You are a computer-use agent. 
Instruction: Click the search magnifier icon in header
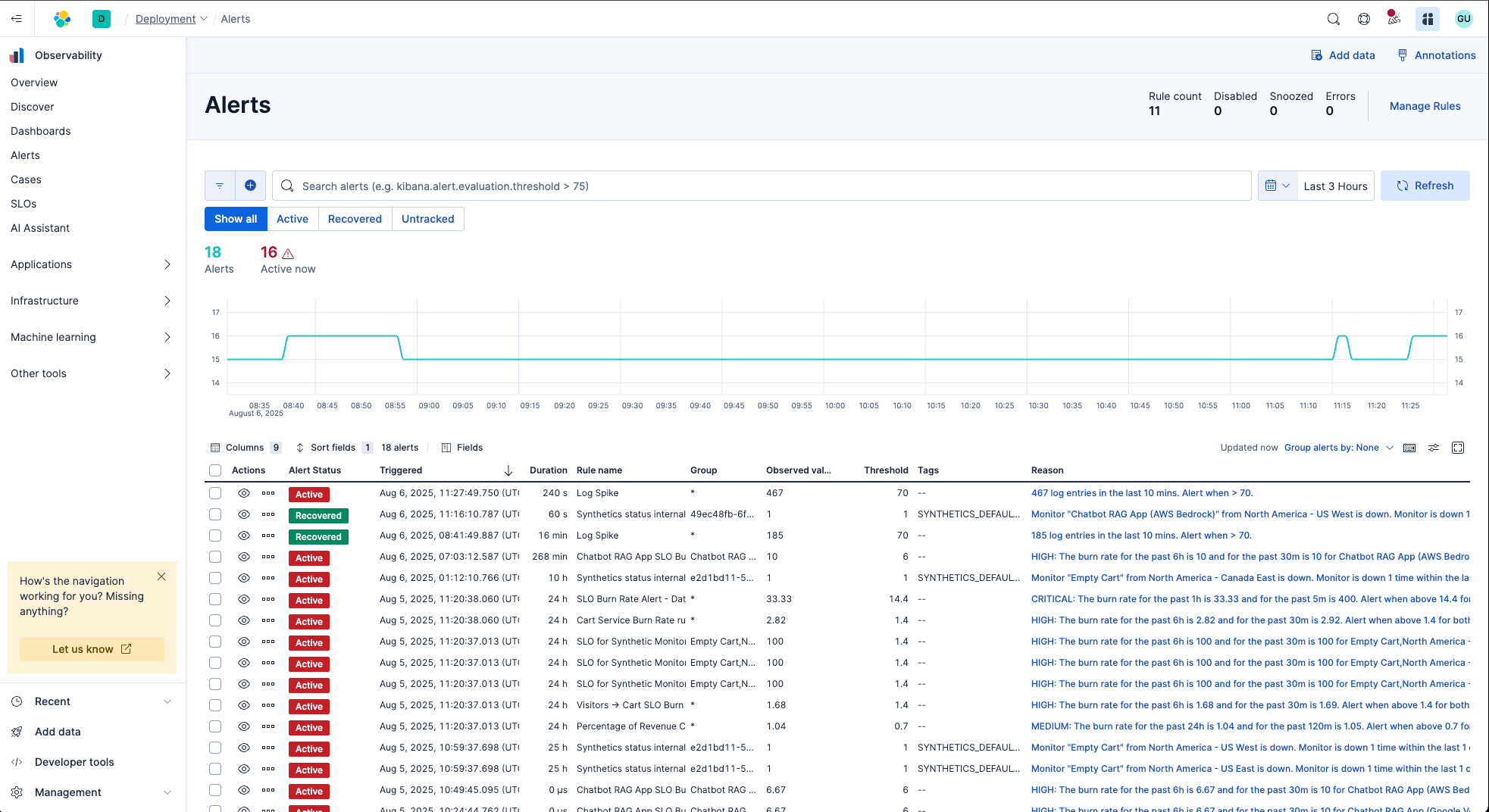tap(1334, 19)
